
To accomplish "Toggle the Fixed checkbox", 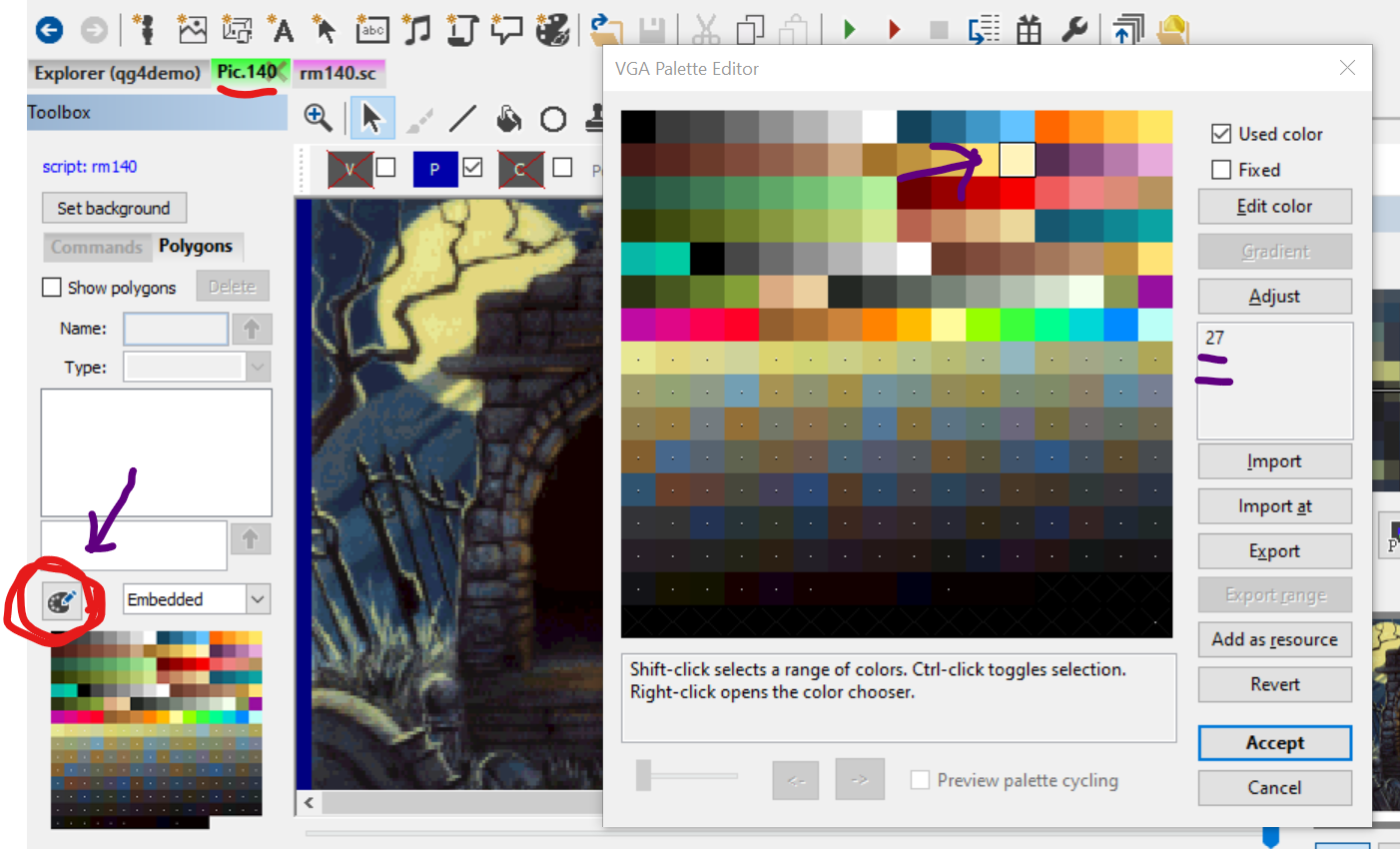I will click(x=1220, y=170).
